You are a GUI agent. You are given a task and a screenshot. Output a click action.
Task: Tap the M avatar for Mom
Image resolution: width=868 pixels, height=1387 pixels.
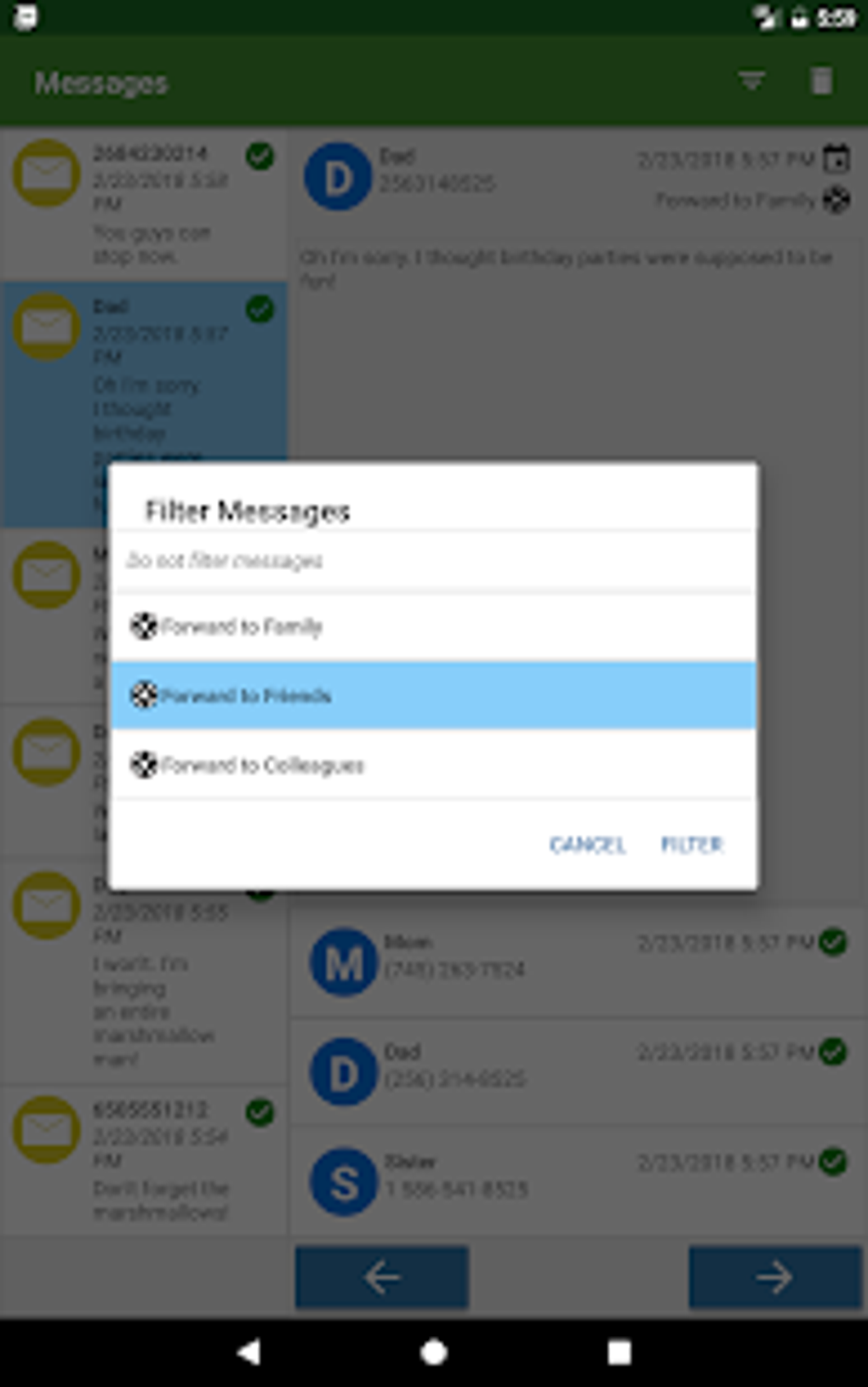343,962
